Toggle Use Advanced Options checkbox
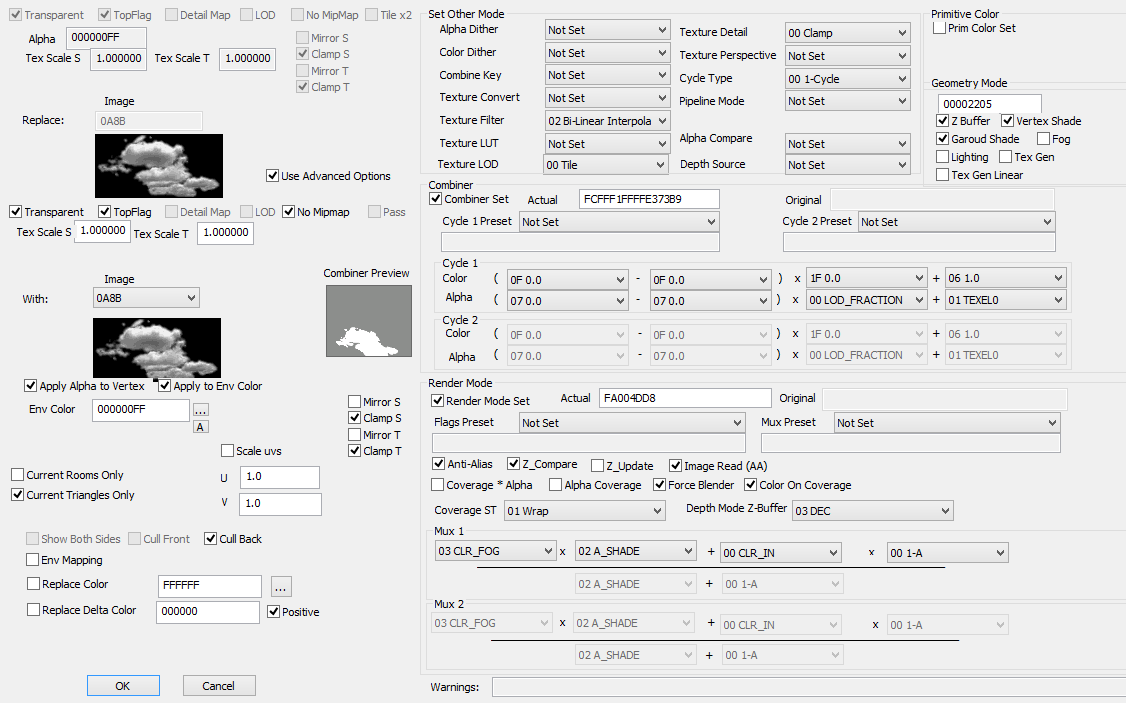The width and height of the screenshot is (1126, 703). (272, 175)
